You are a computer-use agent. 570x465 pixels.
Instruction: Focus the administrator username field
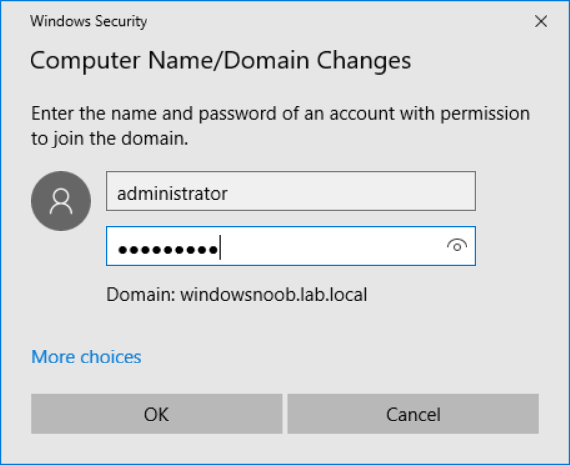291,191
